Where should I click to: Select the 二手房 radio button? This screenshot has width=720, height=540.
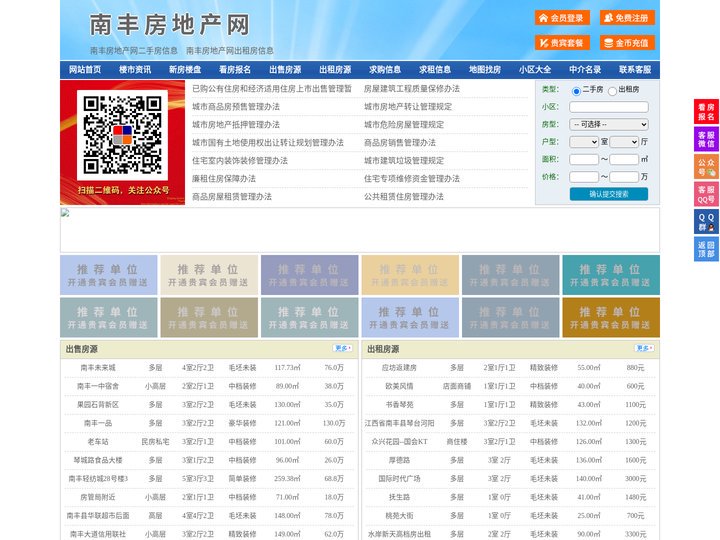point(576,91)
